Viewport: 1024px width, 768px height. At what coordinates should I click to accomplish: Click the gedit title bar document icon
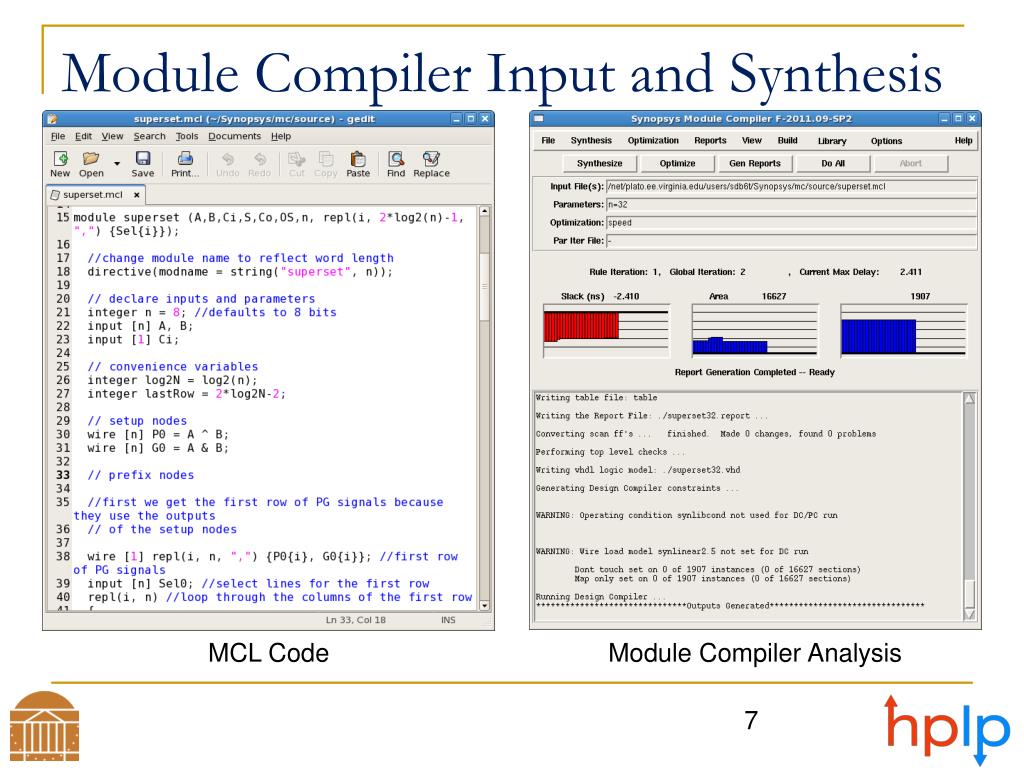pos(52,119)
